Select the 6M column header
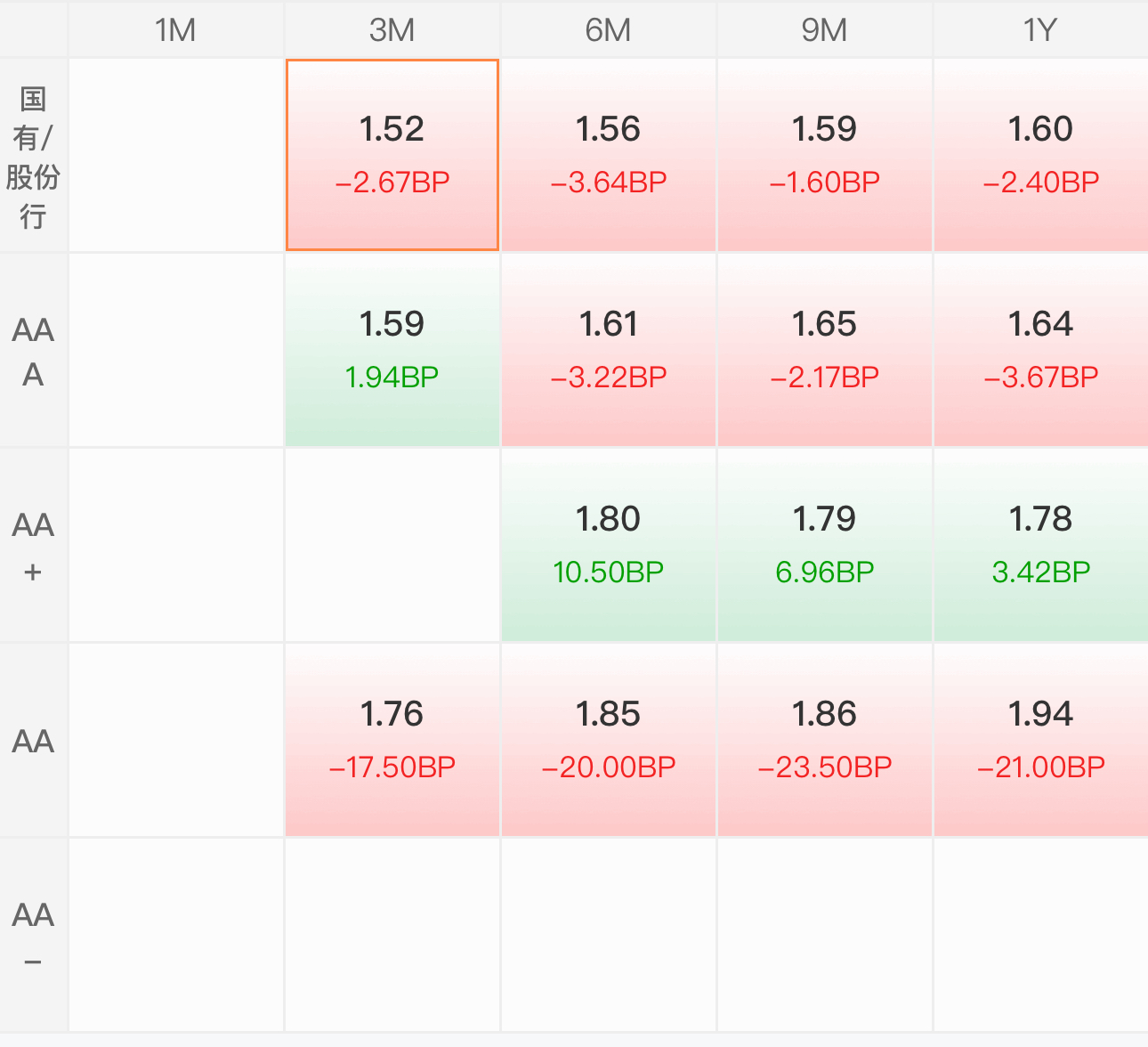Viewport: 1148px width, 1047px height. click(609, 29)
